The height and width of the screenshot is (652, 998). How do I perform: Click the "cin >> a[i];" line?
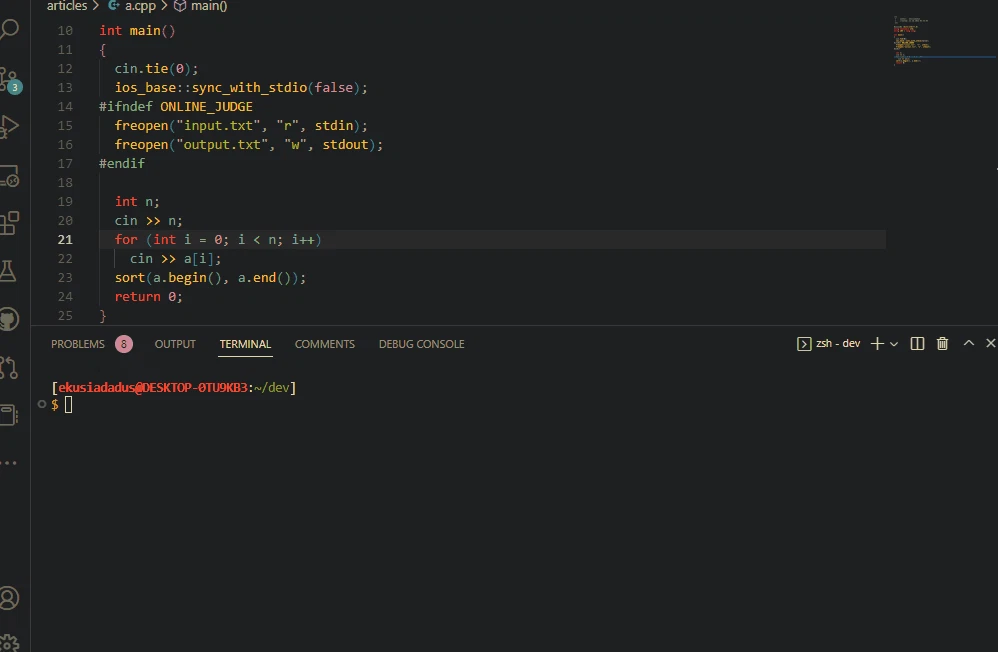click(x=176, y=259)
